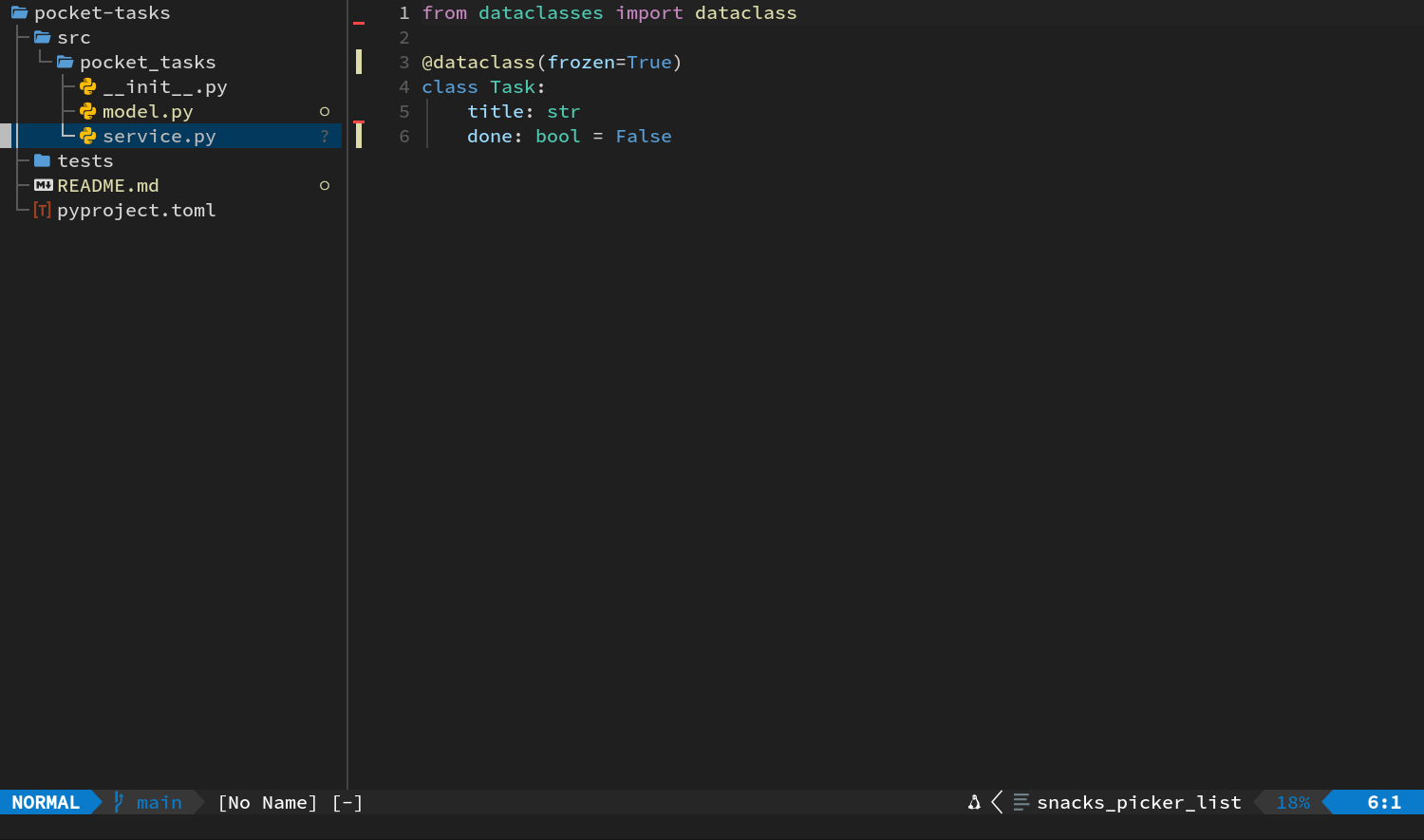Image resolution: width=1424 pixels, height=840 pixels.
Task: Click line number 4 in the gutter
Action: pos(404,87)
